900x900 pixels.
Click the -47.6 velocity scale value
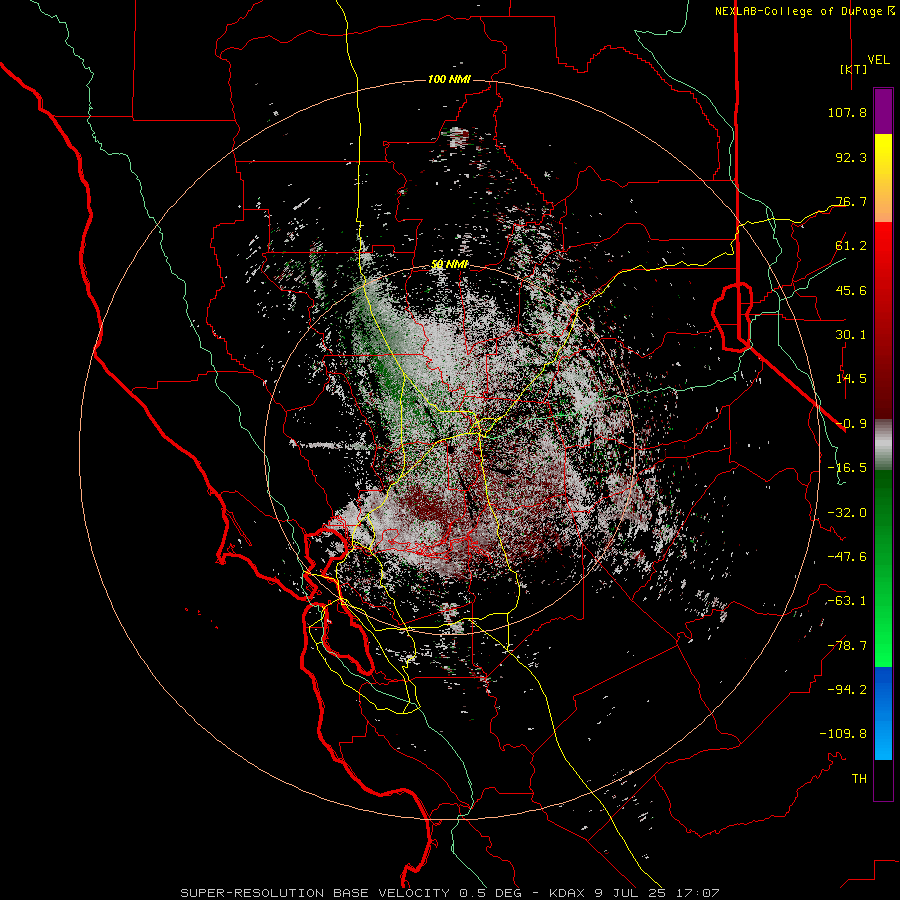847,557
